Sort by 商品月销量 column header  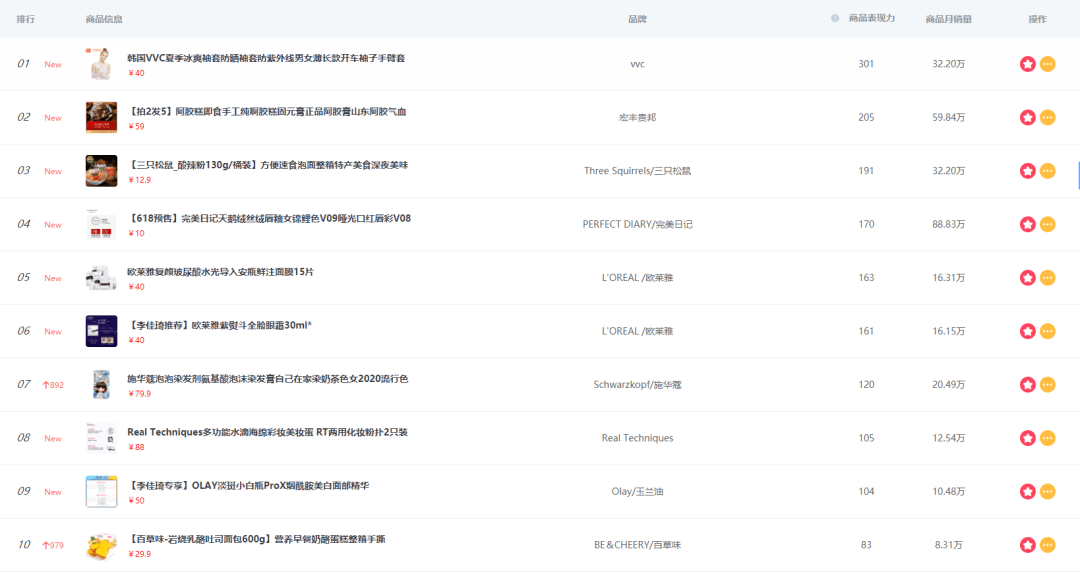click(x=948, y=19)
